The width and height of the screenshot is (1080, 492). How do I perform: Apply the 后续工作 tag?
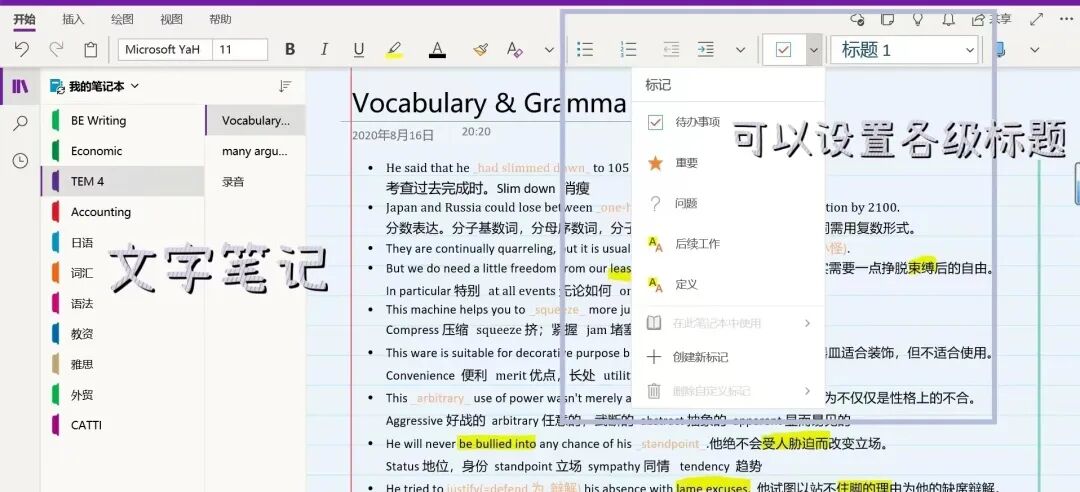coord(728,244)
